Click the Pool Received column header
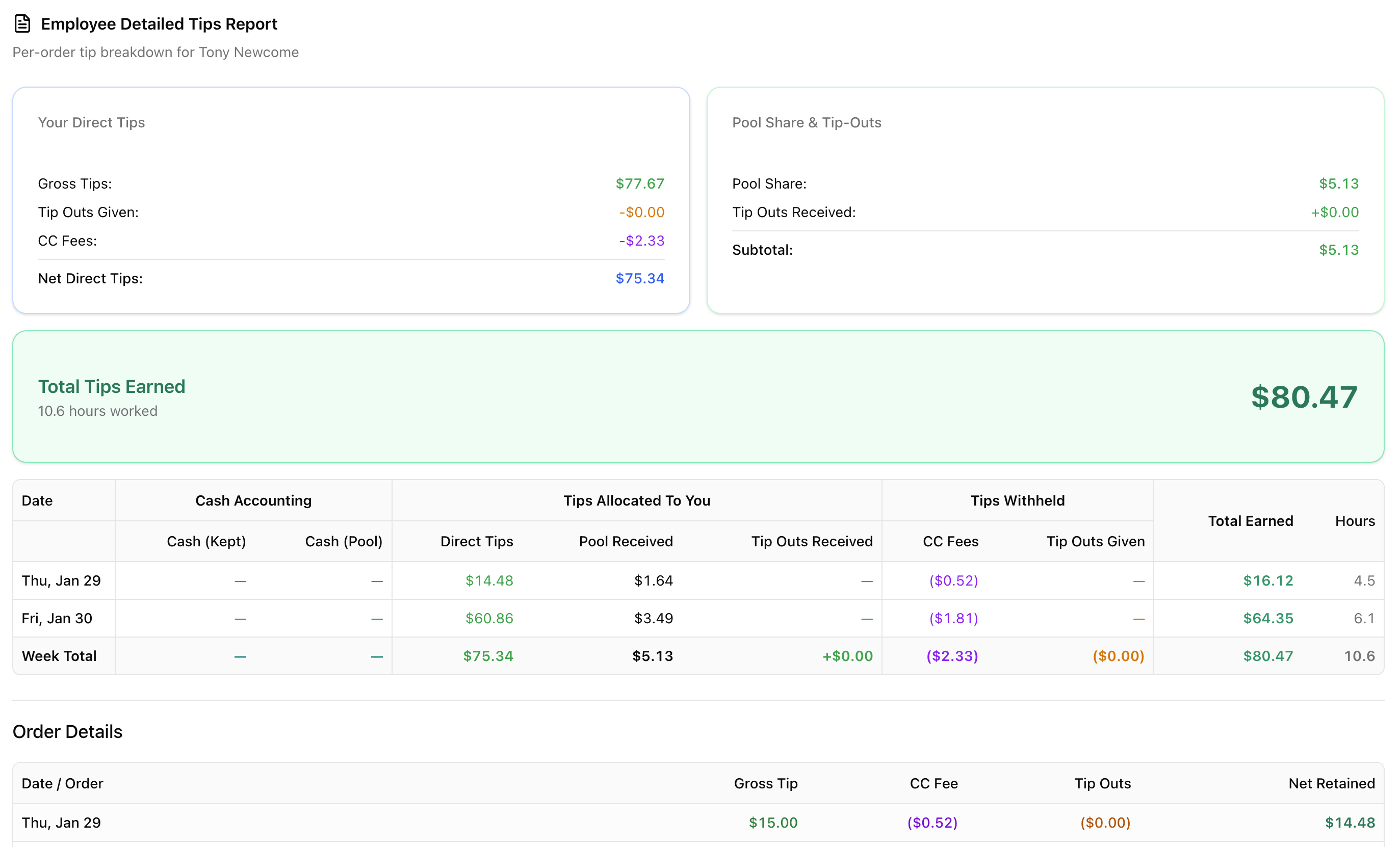Viewport: 1400px width, 847px height. [x=625, y=541]
